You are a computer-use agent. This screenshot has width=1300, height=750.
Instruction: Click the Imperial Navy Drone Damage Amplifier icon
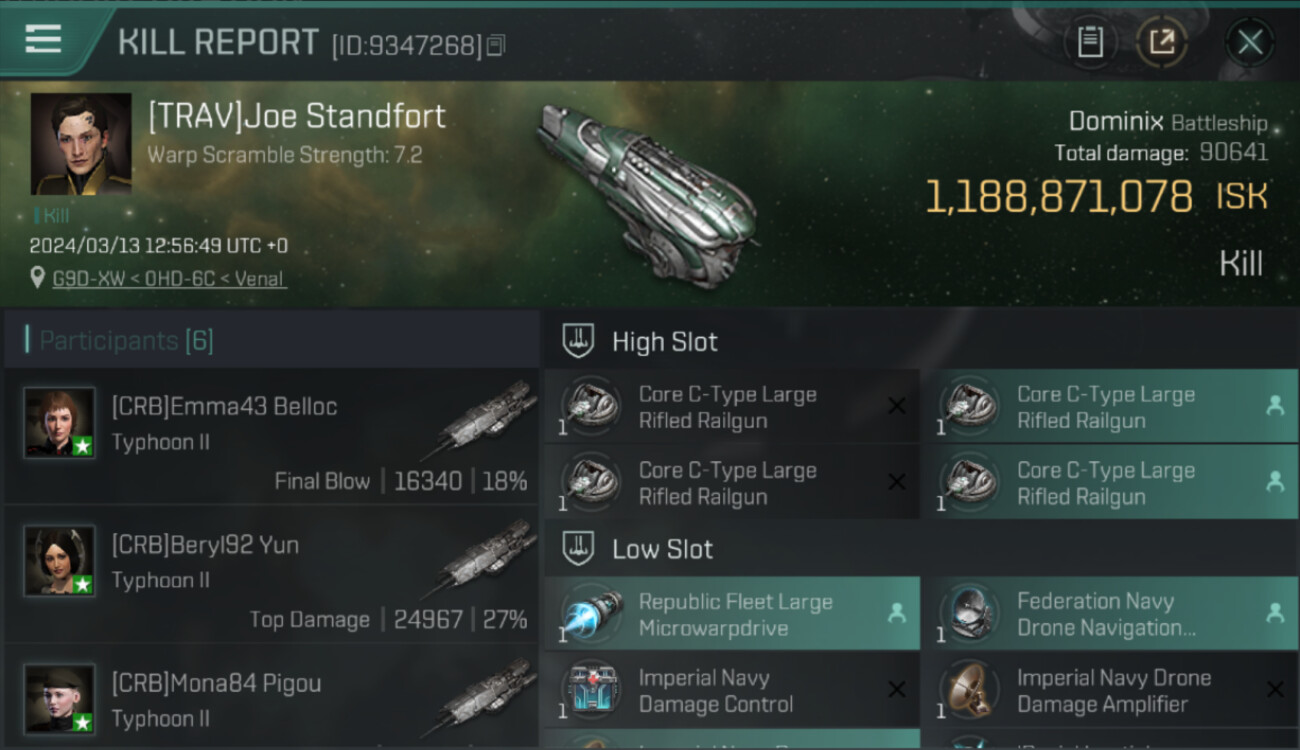[969, 691]
